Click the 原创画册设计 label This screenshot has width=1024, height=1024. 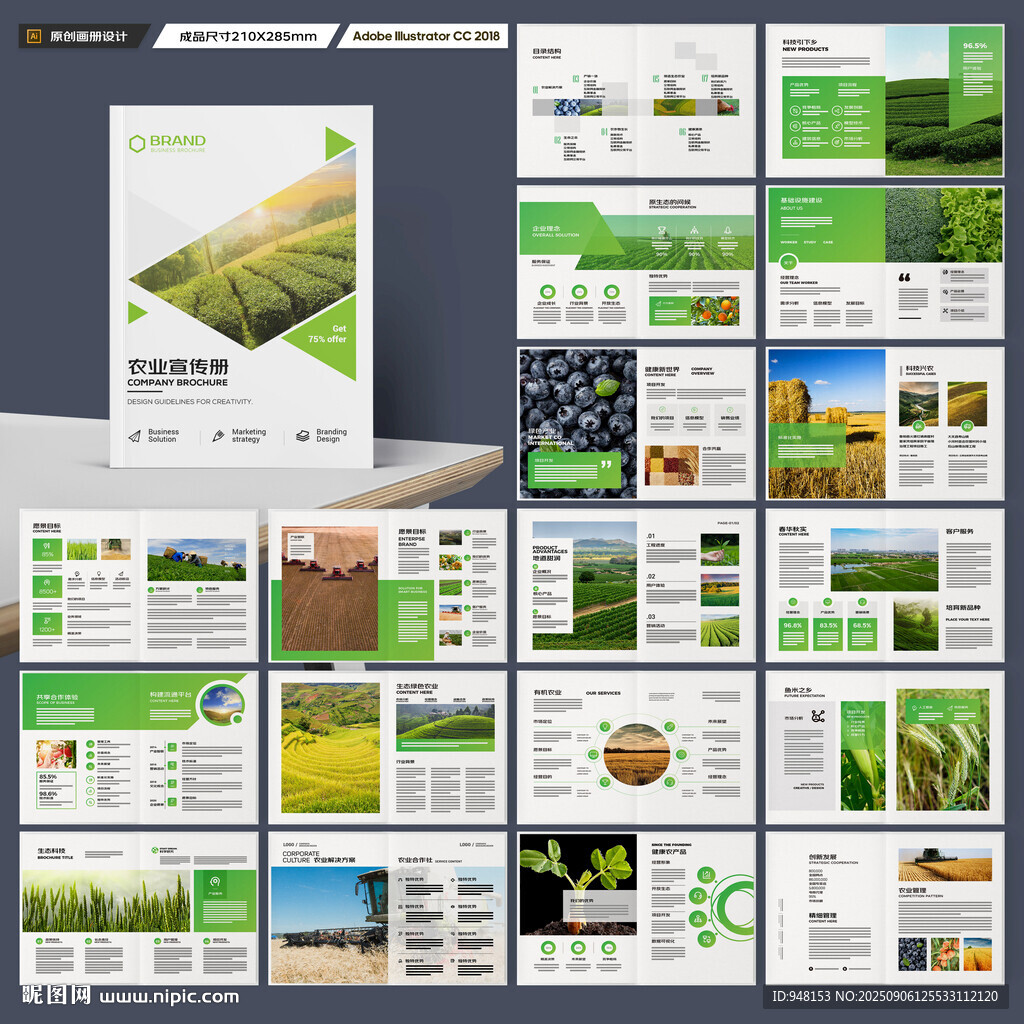[89, 37]
